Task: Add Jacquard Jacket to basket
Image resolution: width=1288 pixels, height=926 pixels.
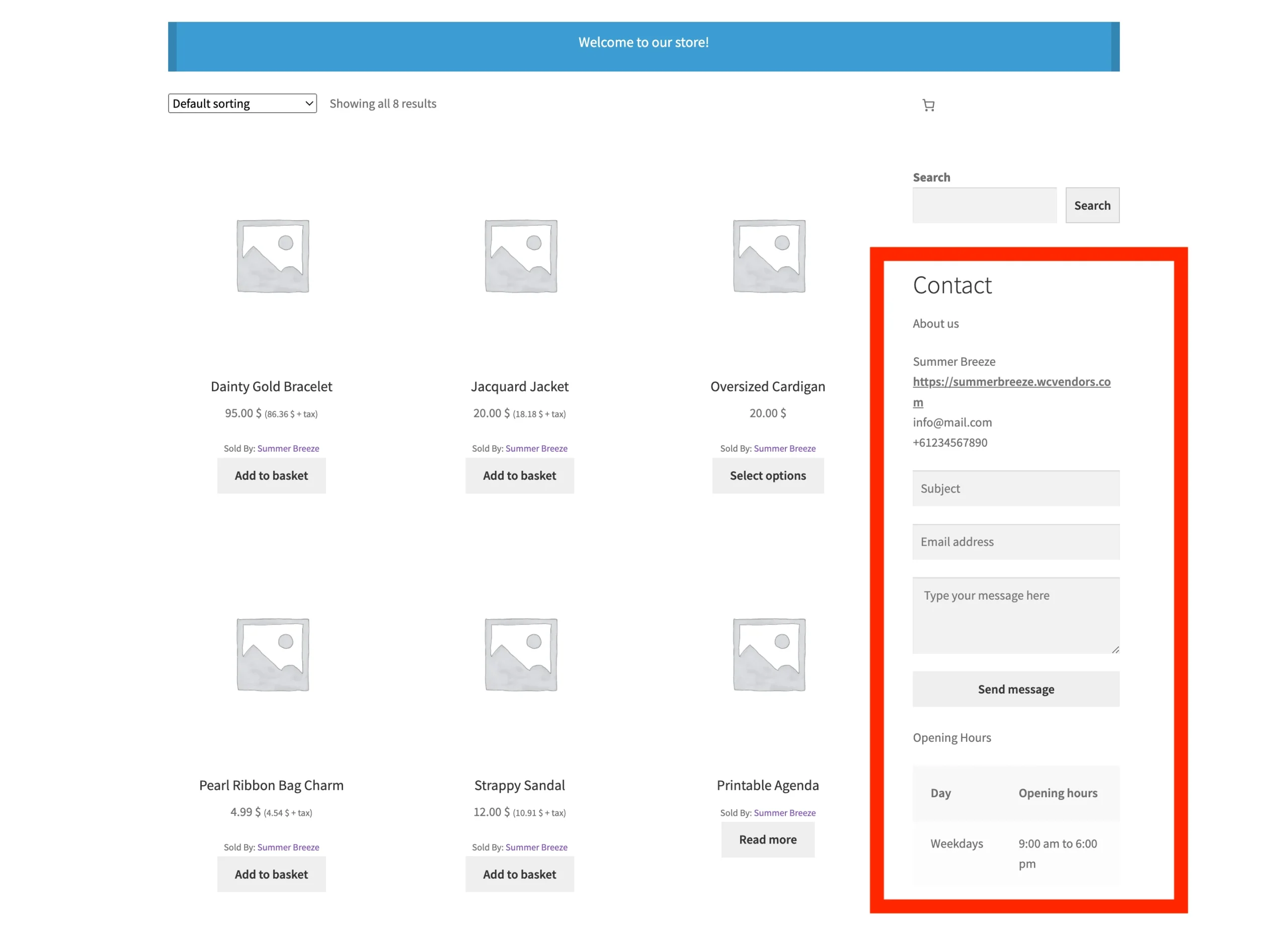Action: (519, 476)
